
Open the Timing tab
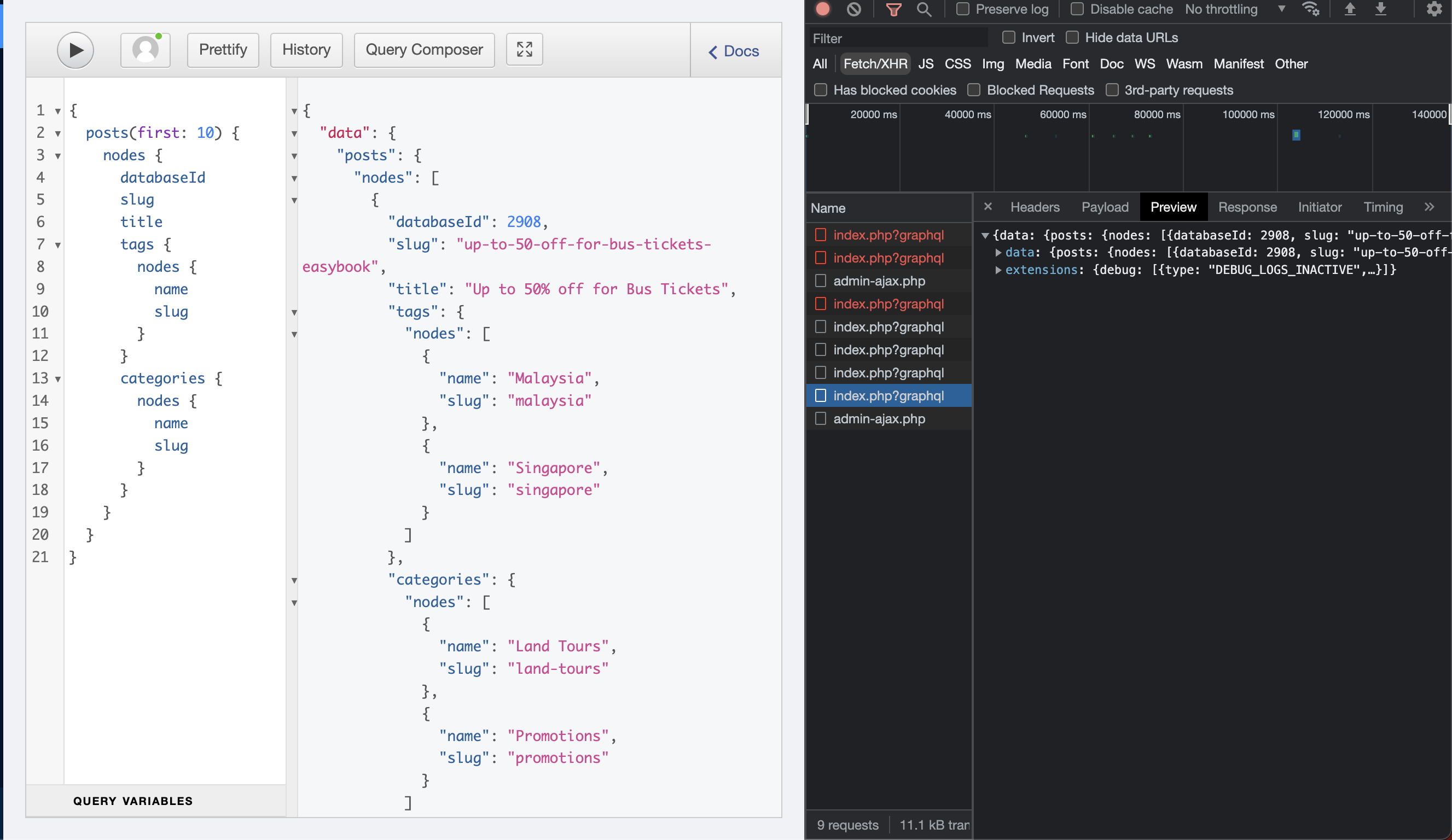1383,207
